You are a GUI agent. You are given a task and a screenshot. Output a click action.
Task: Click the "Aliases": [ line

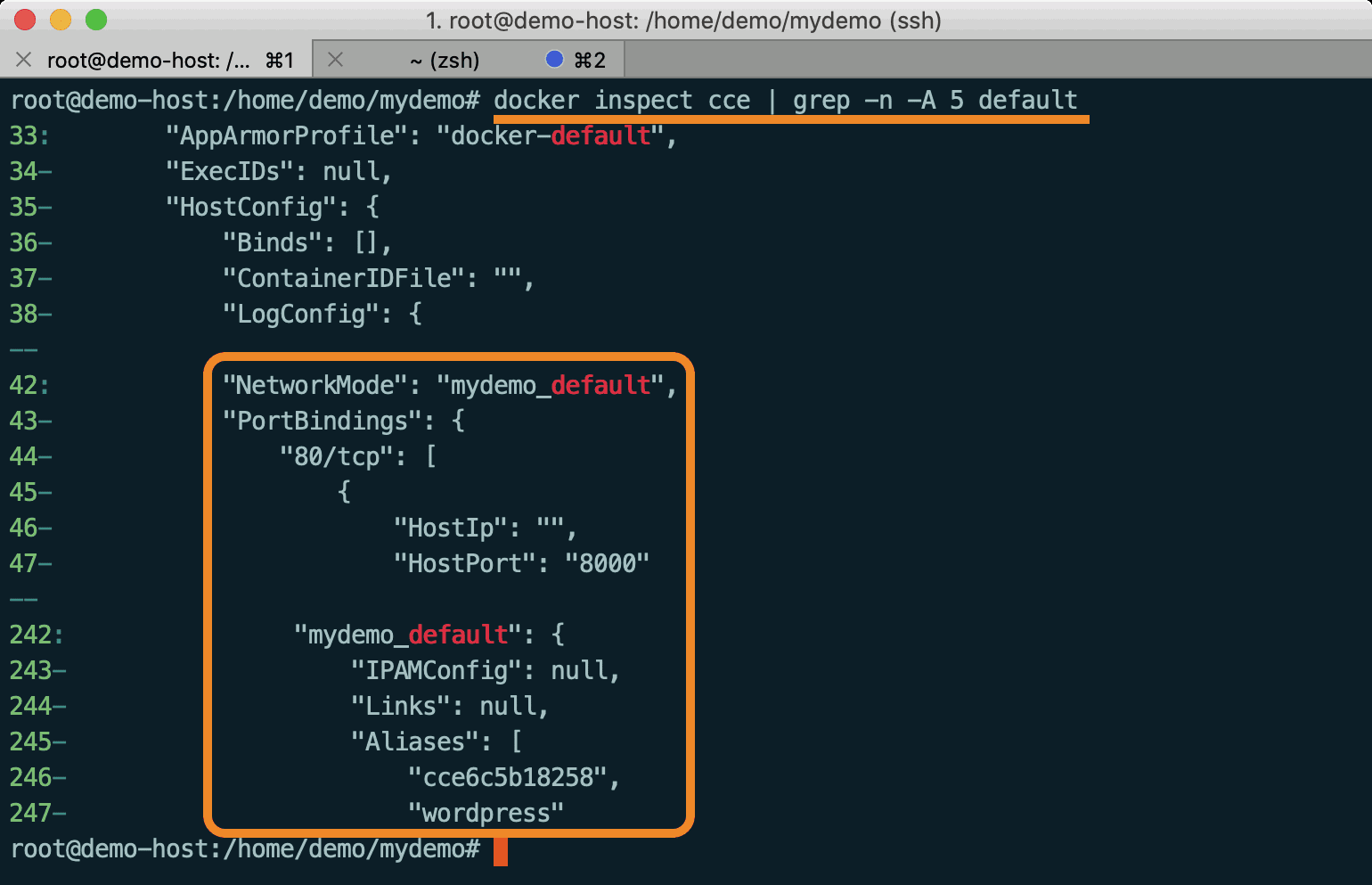point(437,742)
